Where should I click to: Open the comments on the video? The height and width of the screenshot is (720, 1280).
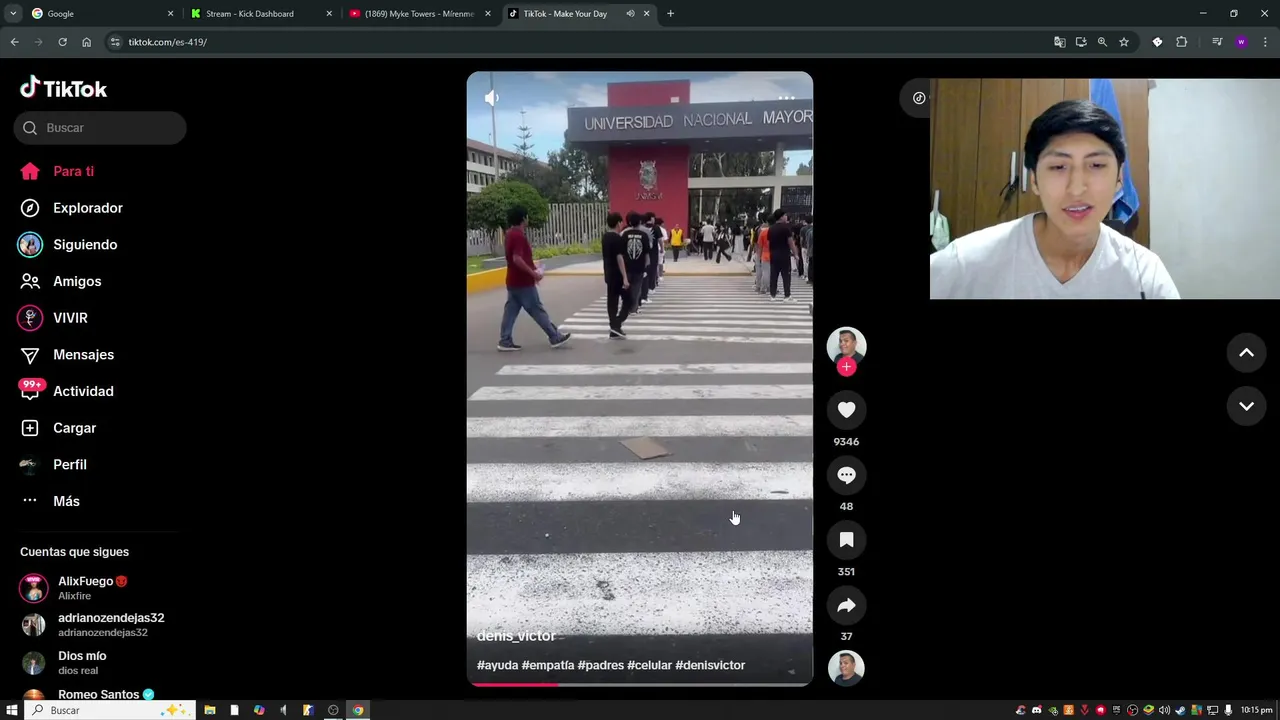tap(846, 475)
